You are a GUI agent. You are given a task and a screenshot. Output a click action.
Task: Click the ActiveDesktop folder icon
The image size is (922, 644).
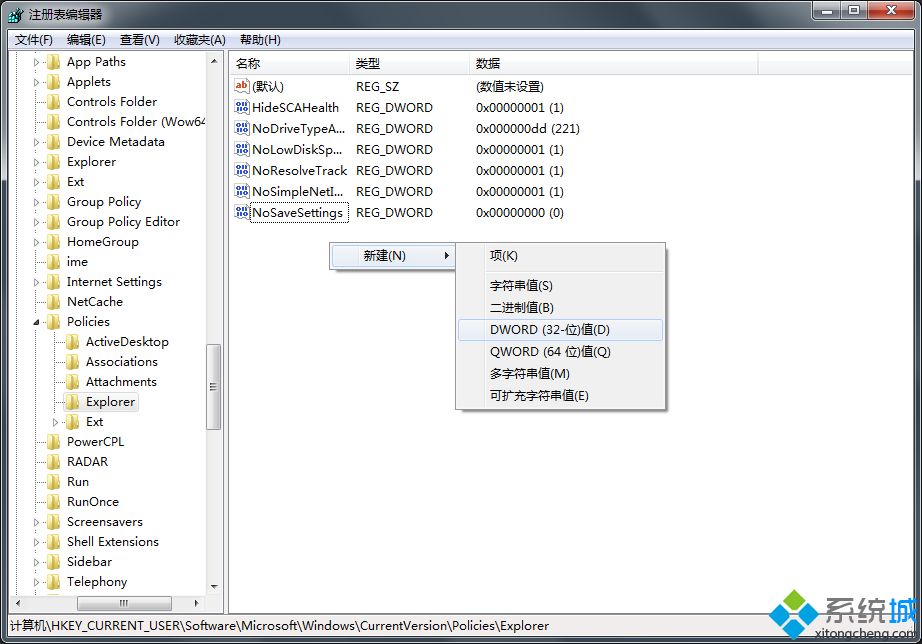[x=72, y=342]
